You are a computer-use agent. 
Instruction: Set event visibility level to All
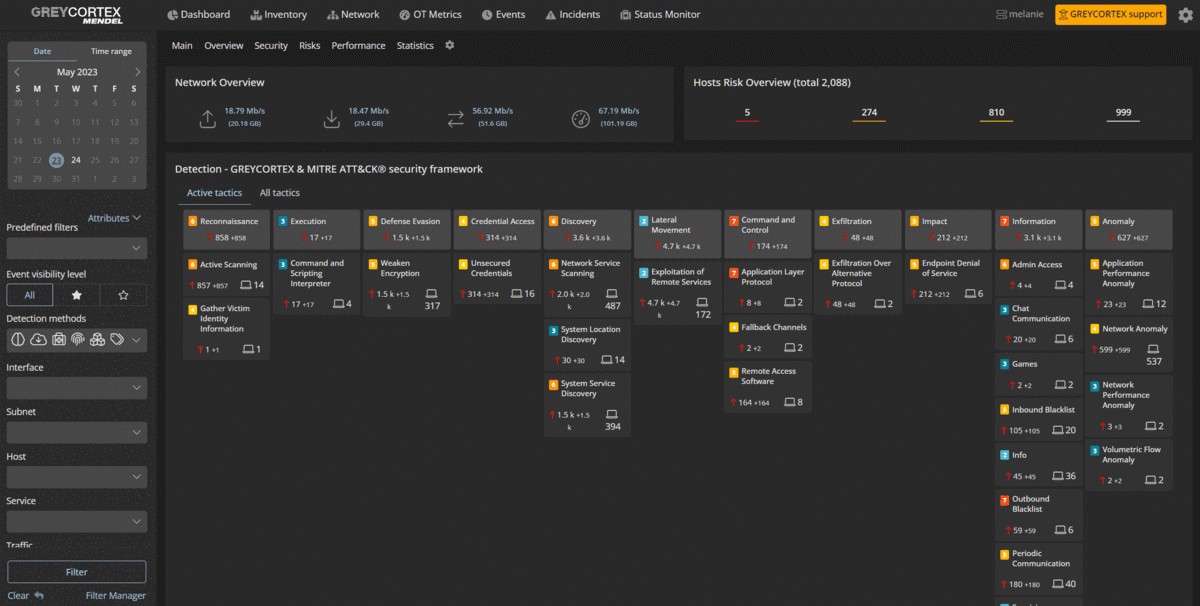[30, 295]
